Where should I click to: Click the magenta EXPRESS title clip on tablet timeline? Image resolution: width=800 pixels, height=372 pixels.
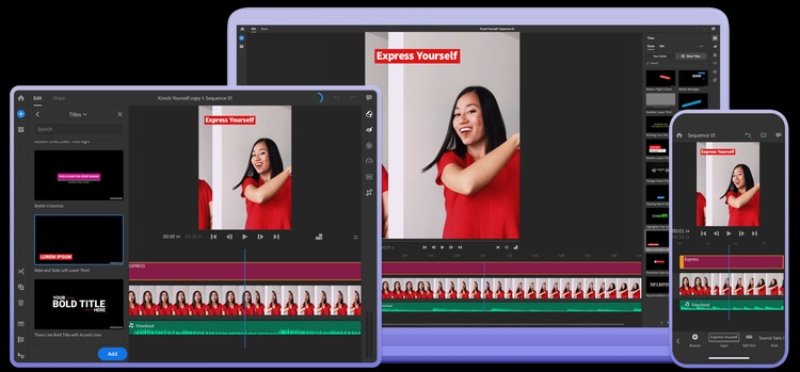tap(245, 271)
